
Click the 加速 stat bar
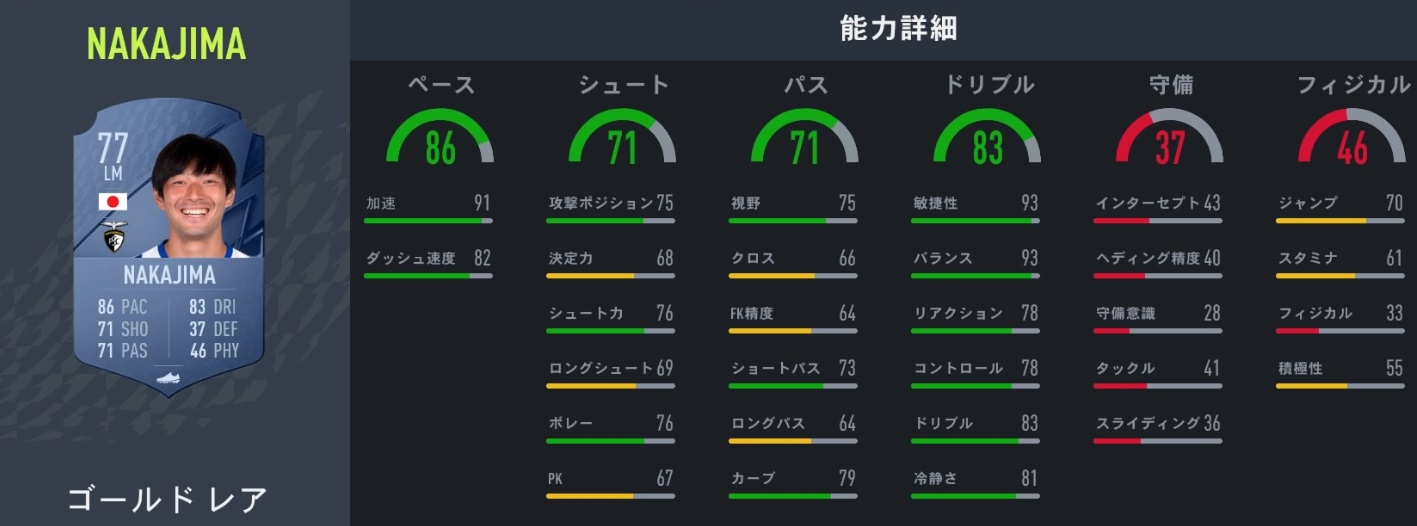[x=427, y=220]
